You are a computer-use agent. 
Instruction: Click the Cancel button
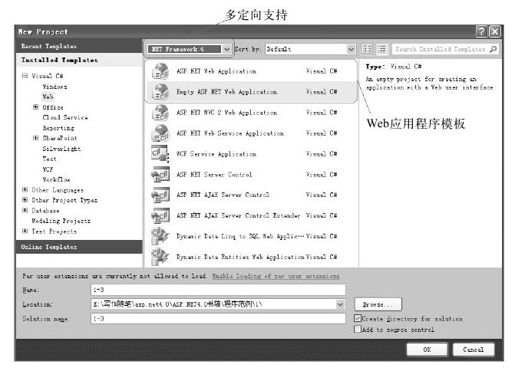473,350
